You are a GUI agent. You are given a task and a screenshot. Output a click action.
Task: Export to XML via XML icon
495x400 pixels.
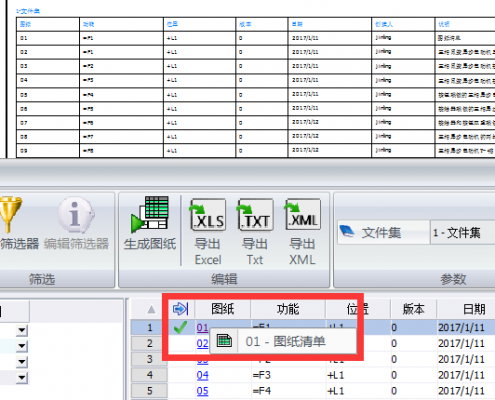(x=302, y=214)
